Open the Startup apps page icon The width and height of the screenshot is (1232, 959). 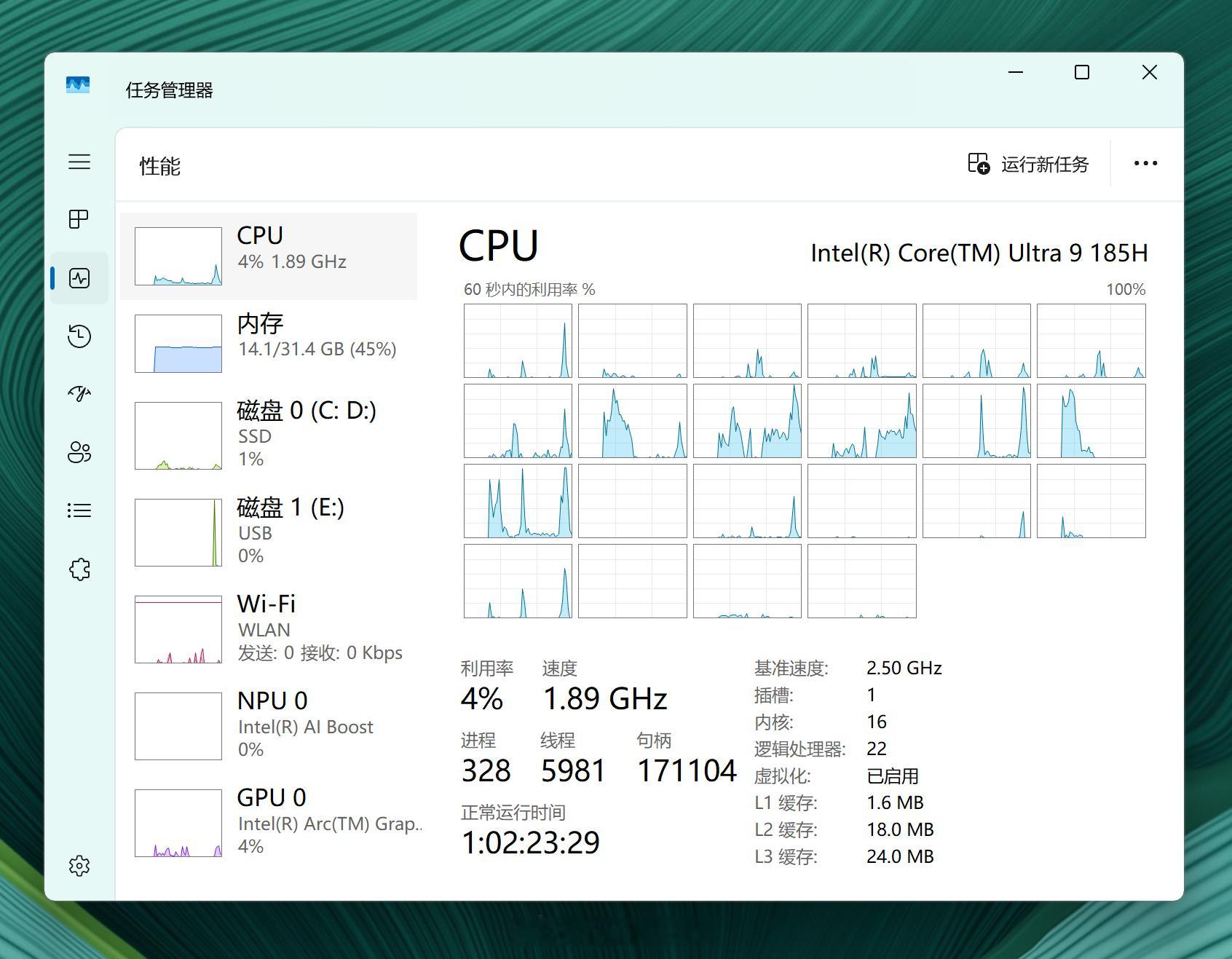(x=79, y=394)
